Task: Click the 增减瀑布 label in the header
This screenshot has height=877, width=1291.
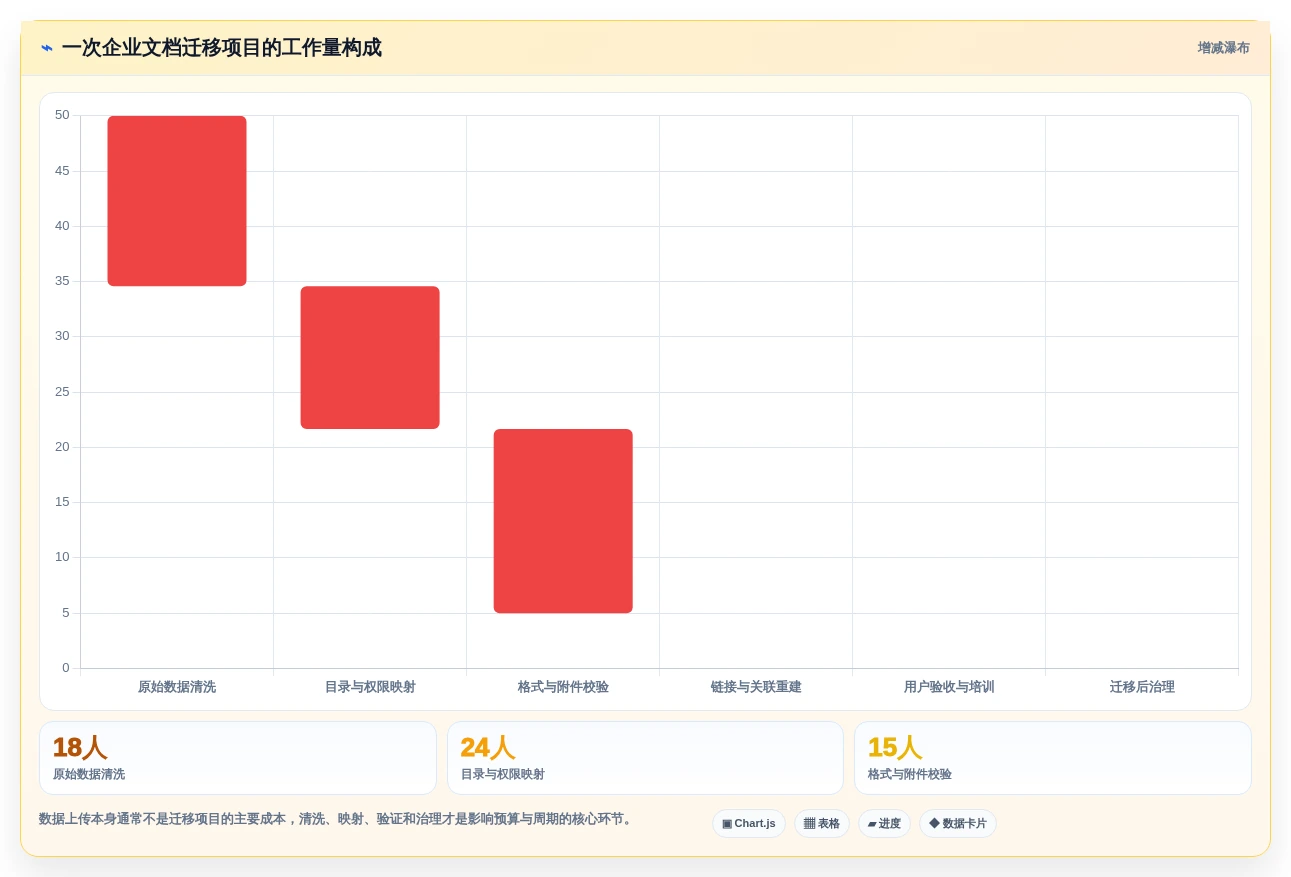Action: [1223, 48]
